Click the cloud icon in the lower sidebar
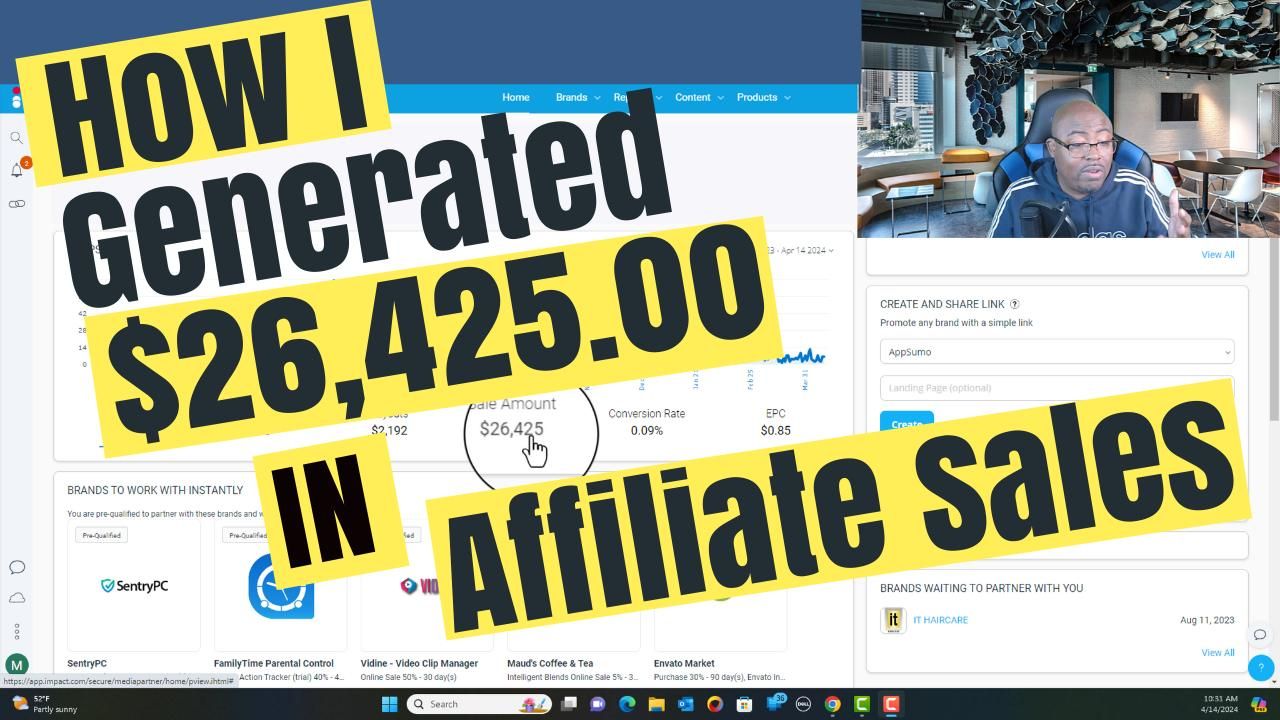1280x720 pixels. [17, 597]
